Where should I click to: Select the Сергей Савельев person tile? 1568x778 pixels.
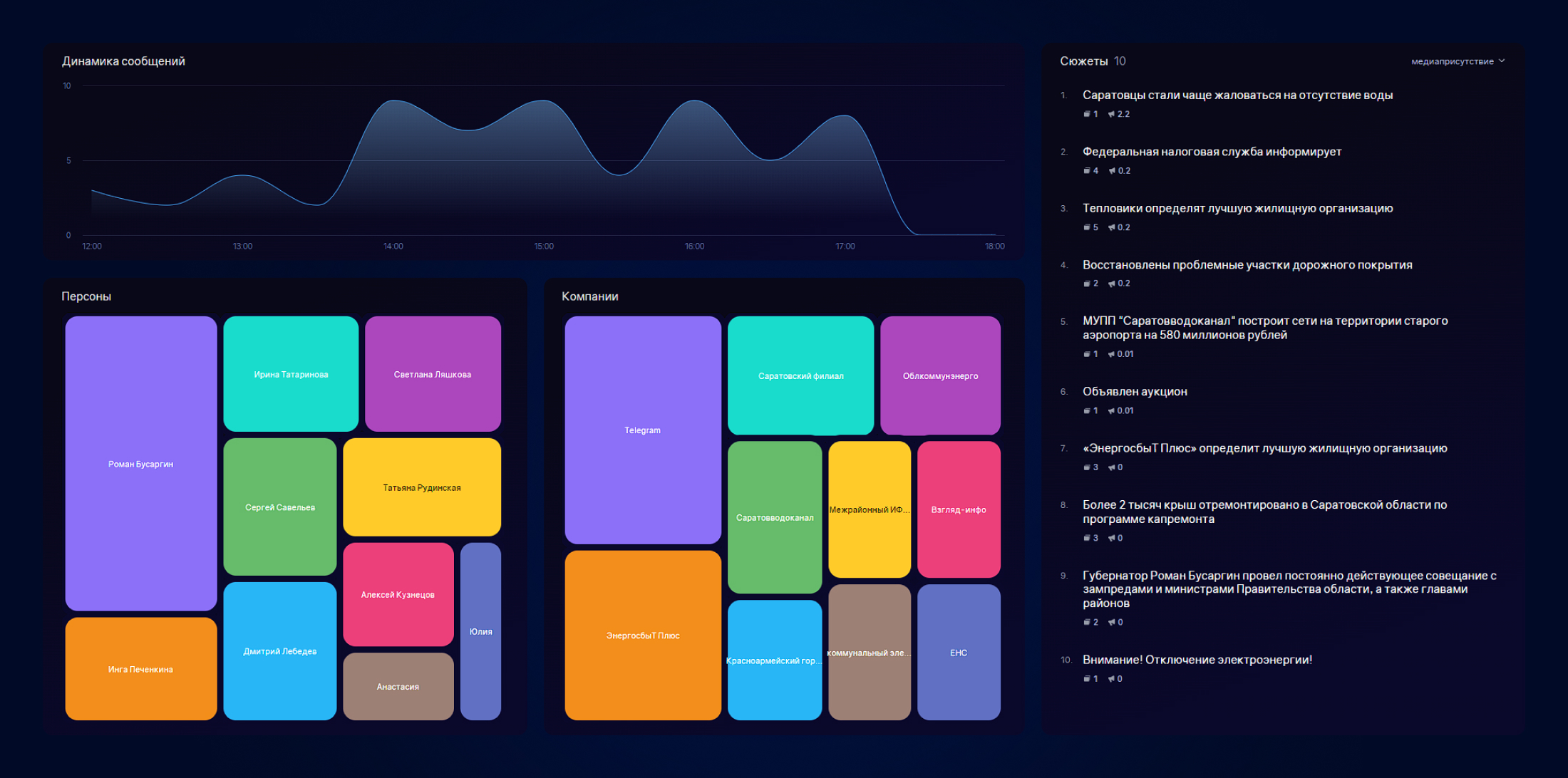pos(280,507)
